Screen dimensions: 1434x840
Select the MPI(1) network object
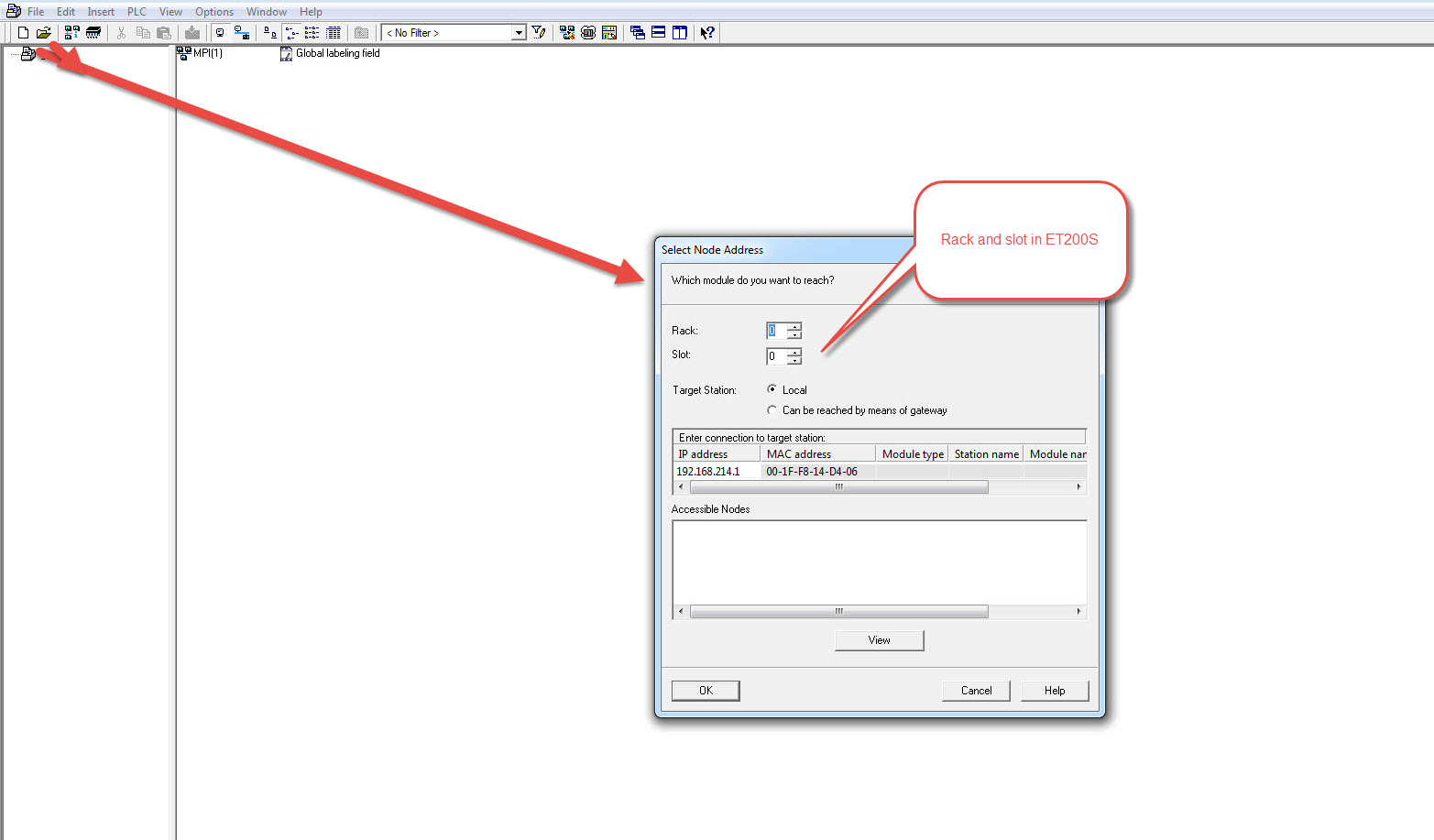coord(199,53)
